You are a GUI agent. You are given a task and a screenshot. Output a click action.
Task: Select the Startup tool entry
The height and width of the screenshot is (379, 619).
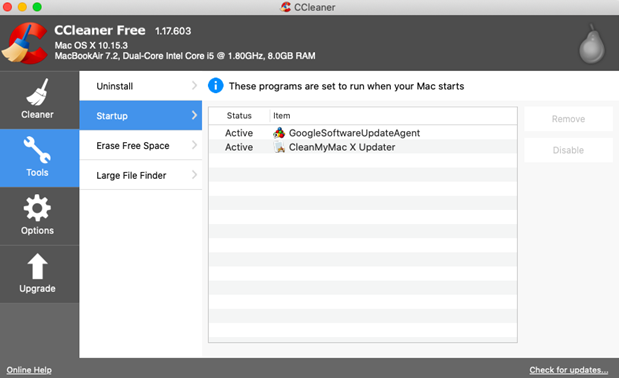141,115
